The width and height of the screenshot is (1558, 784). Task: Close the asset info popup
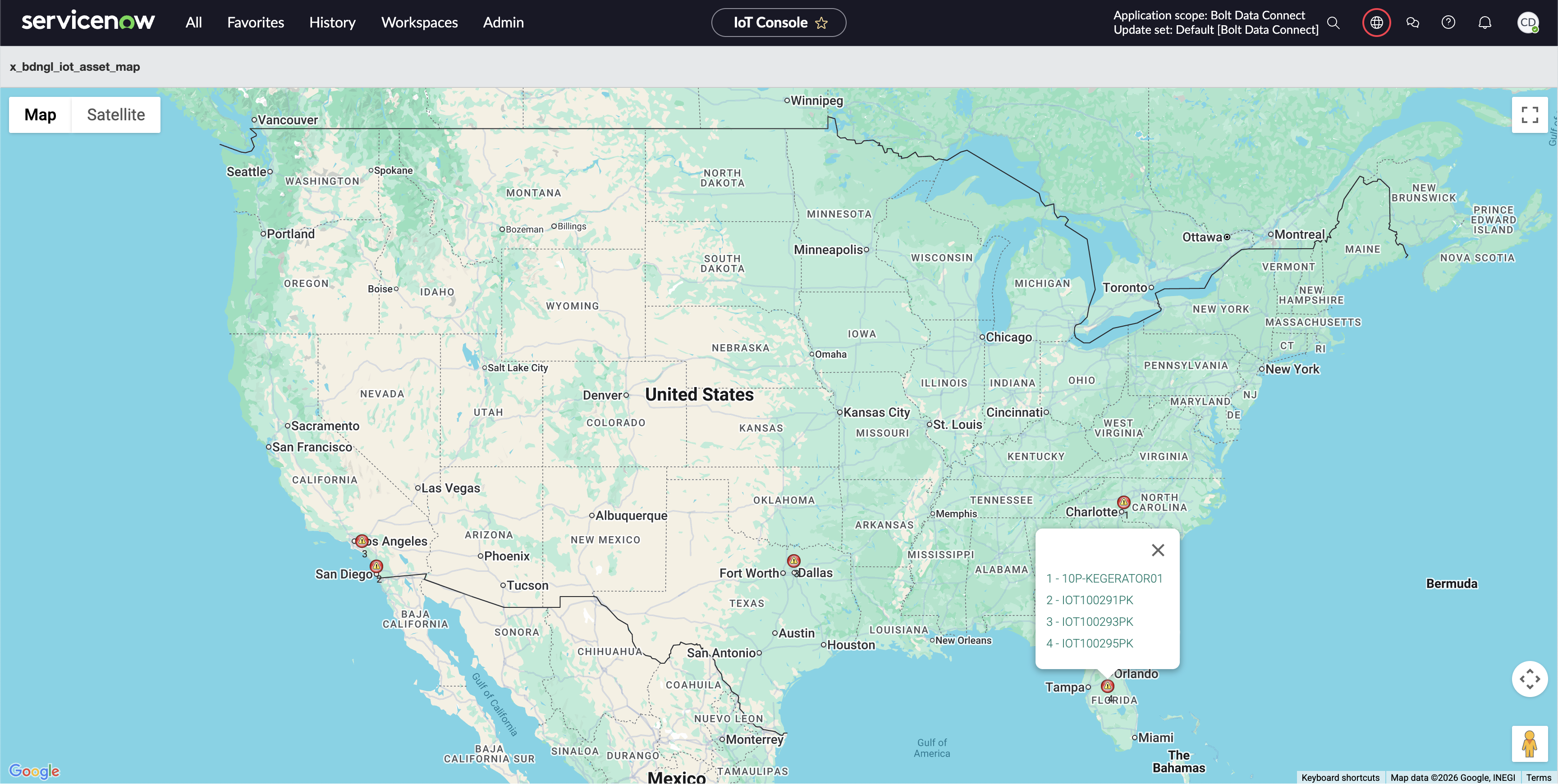(1158, 550)
